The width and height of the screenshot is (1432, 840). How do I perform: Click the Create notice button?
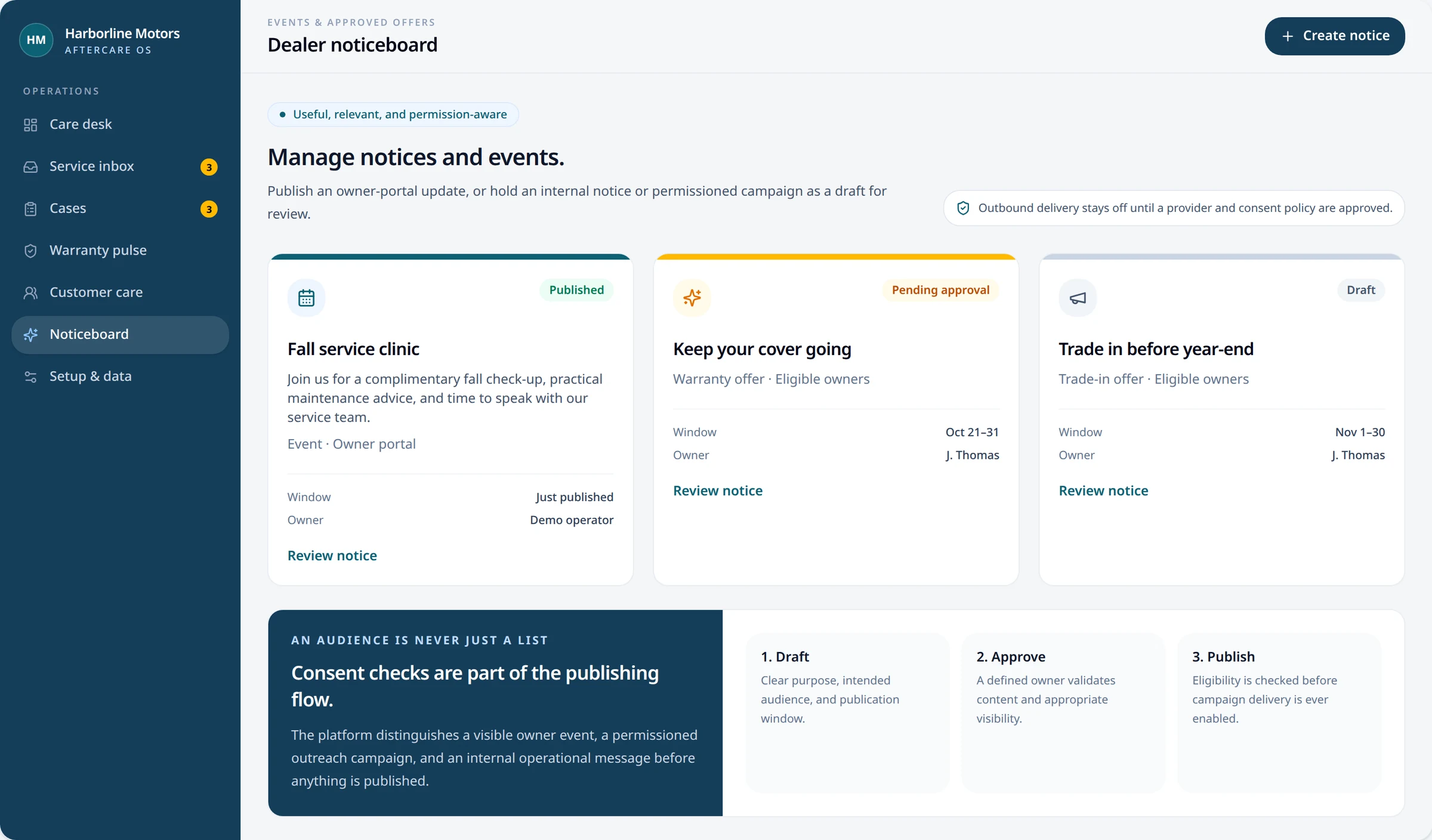click(x=1335, y=36)
